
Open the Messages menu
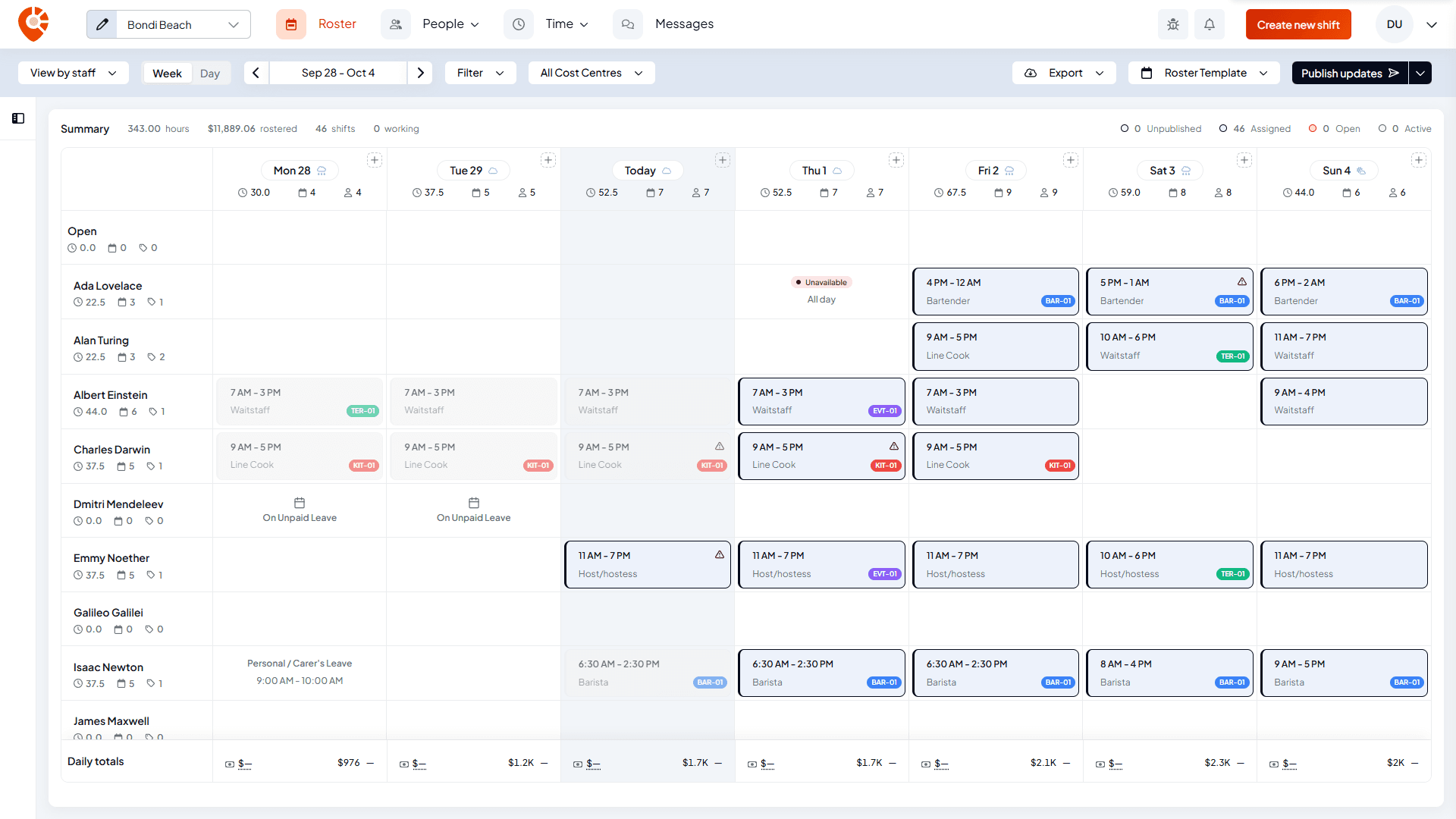pos(684,24)
